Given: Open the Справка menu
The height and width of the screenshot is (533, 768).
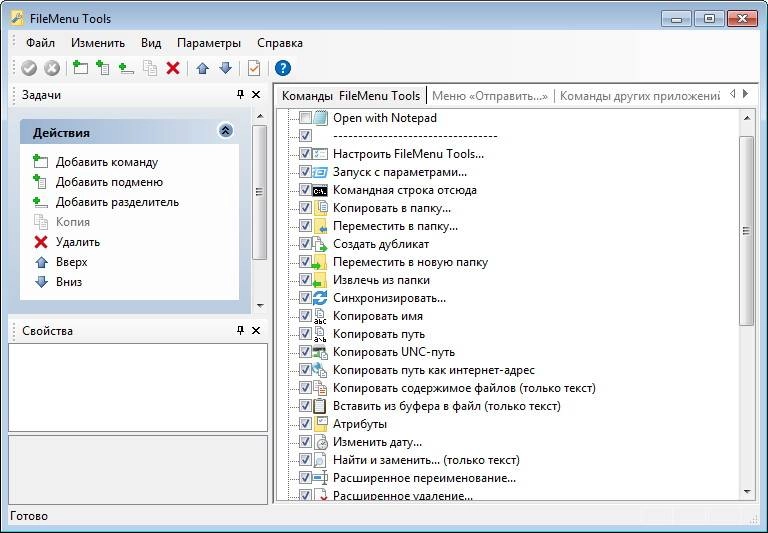Looking at the screenshot, I should [280, 43].
